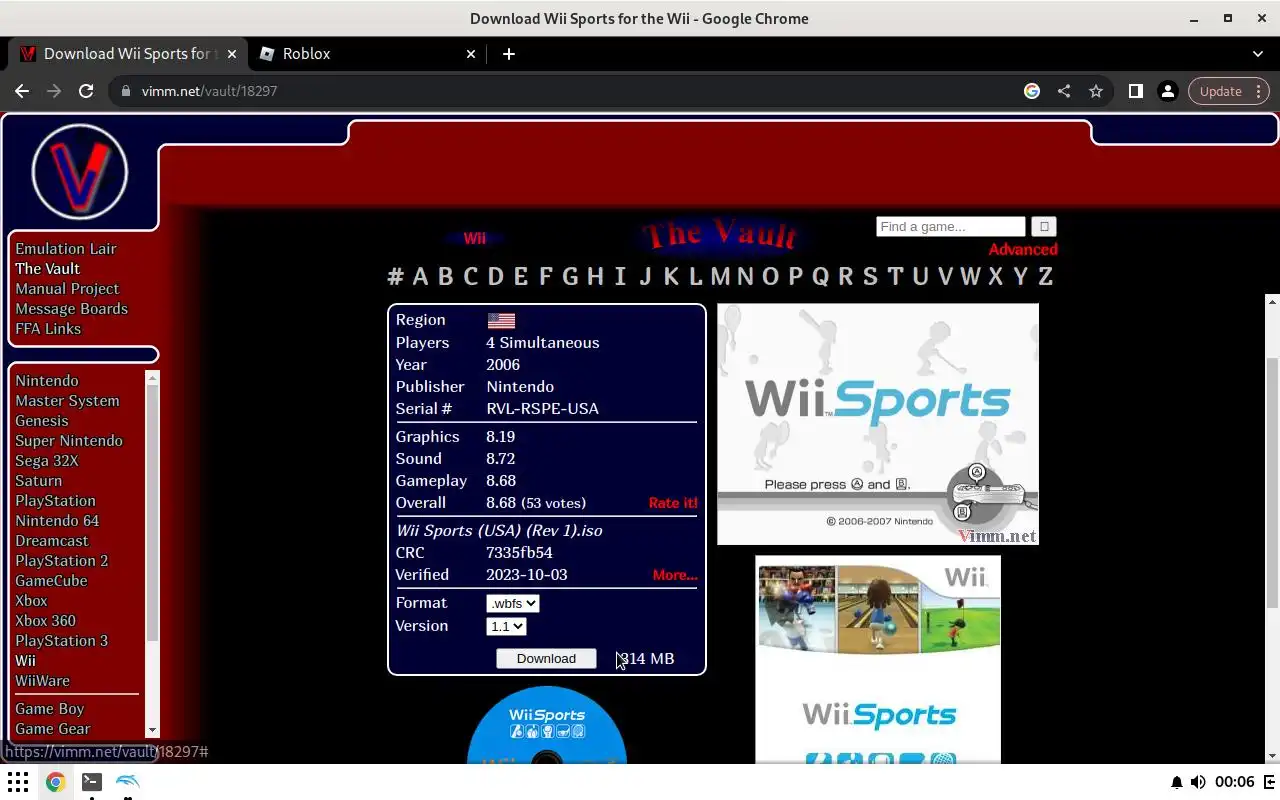
Task: Browse games starting with letter A
Action: [420, 277]
